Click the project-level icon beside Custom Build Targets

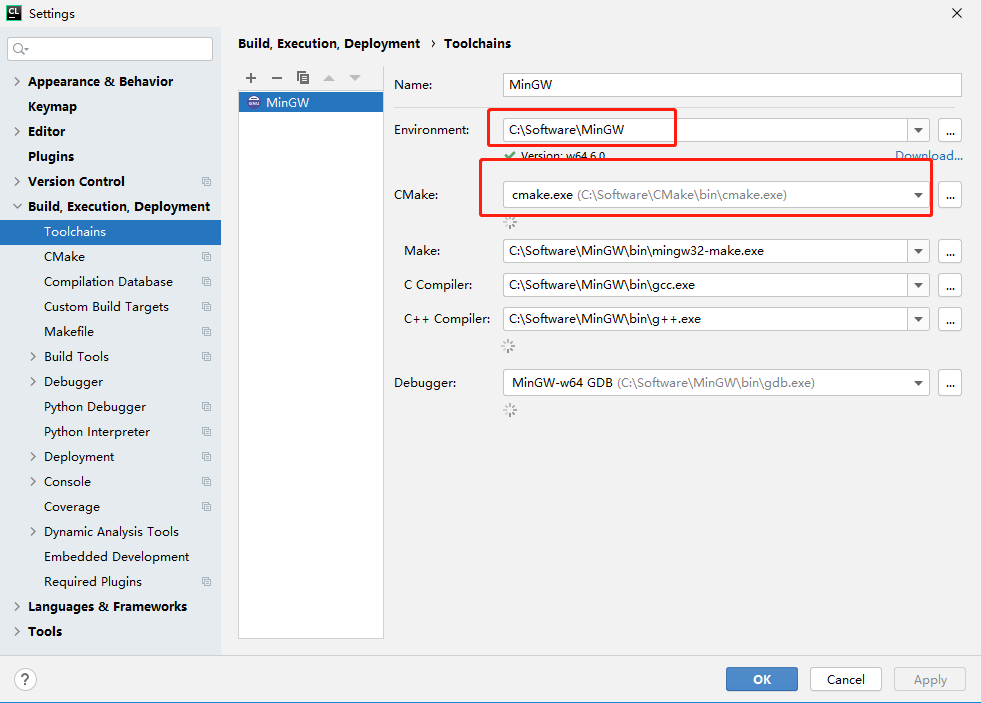(206, 306)
